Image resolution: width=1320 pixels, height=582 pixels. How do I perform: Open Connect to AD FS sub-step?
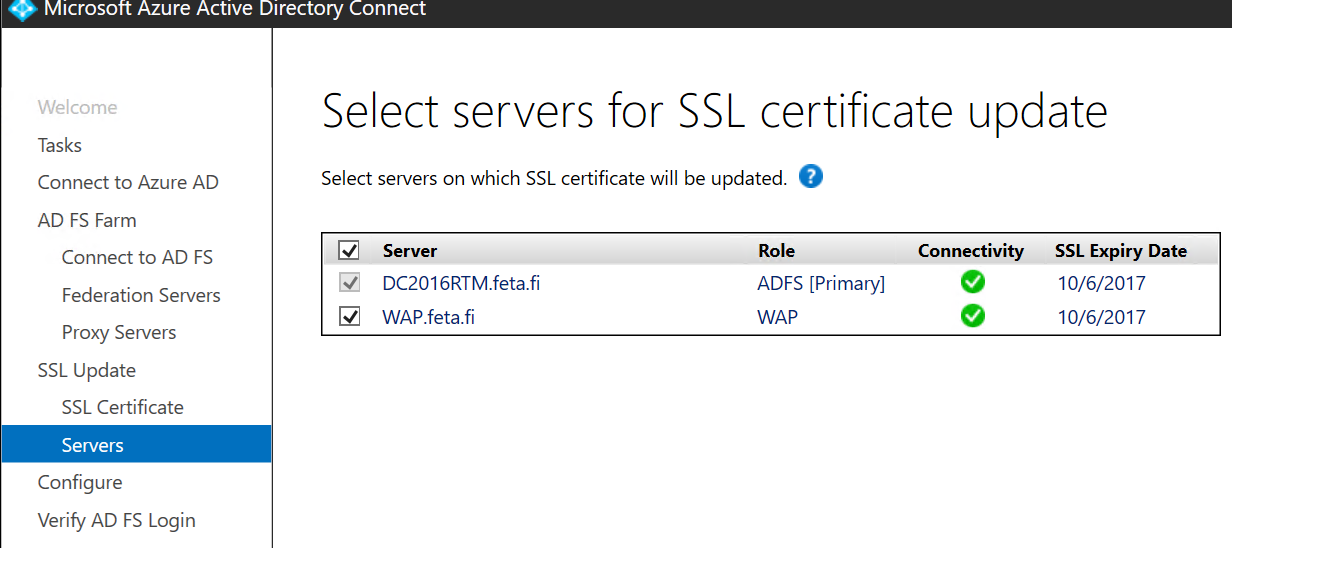click(137, 257)
